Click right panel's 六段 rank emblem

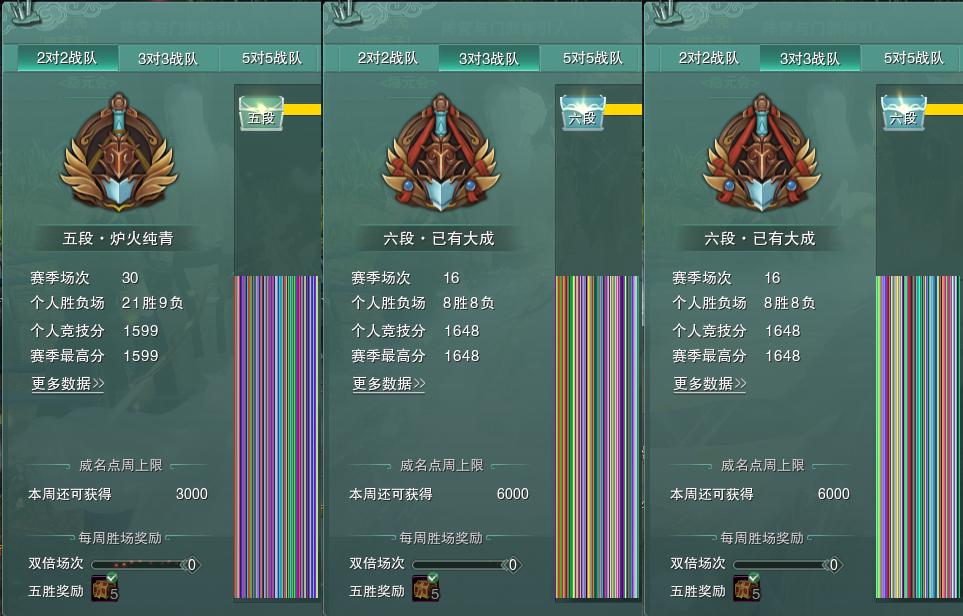pos(762,152)
